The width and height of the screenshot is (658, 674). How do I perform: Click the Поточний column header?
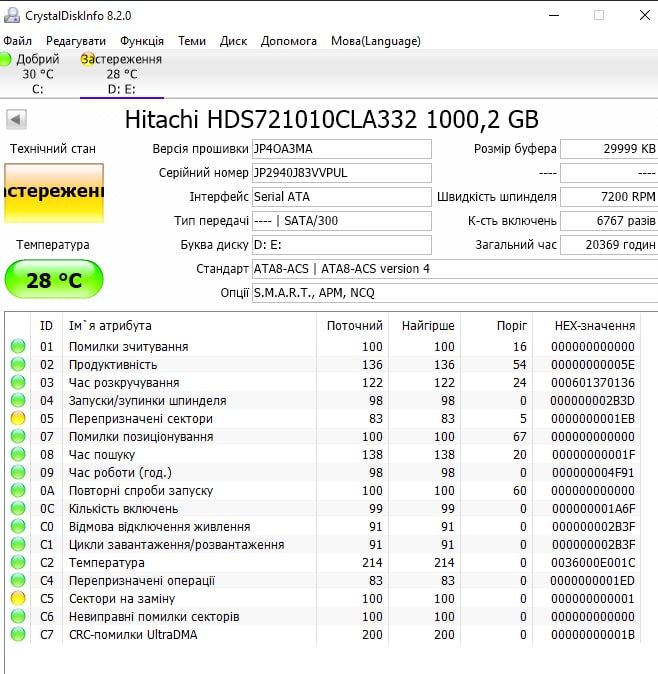click(x=352, y=326)
